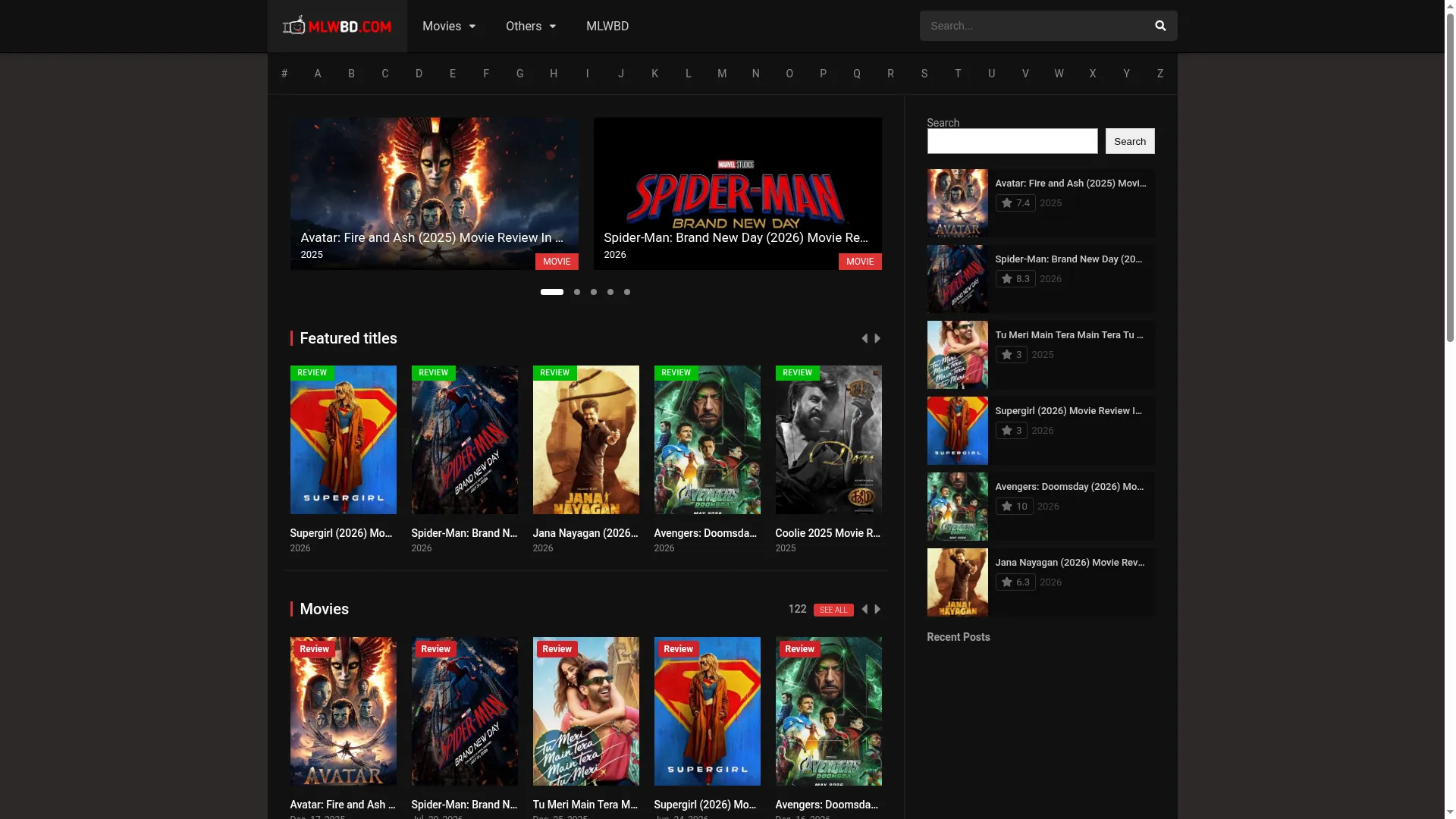Select the second carousel slide dot
This screenshot has height=819, width=1456.
[577, 292]
